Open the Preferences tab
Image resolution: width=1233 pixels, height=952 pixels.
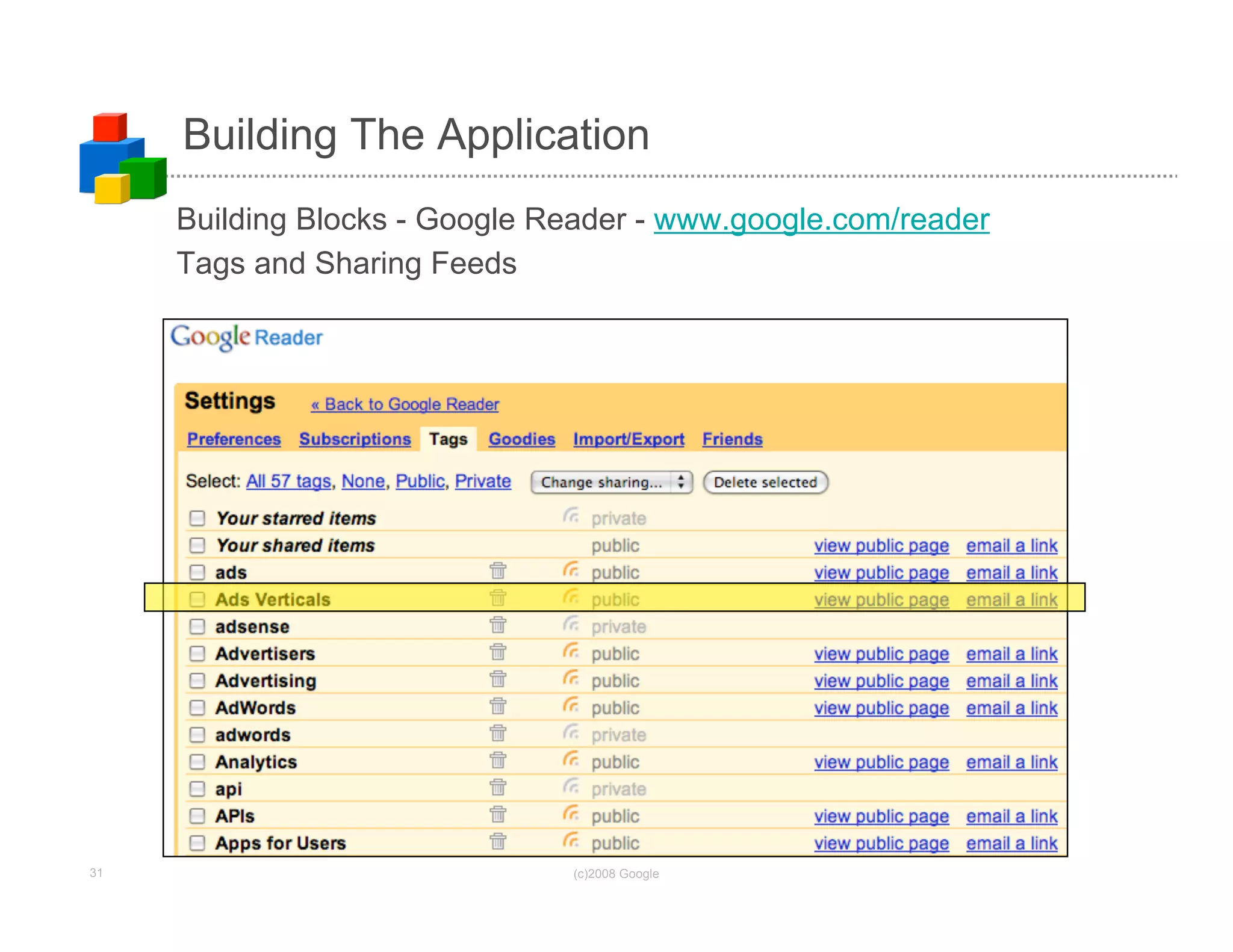(x=234, y=439)
